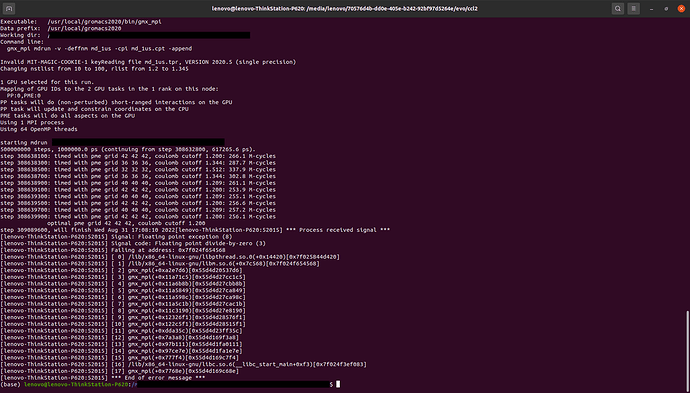Click the 'Executable: /usr/local/gromacs2020/bin/gmx_mpi' line
Screen dimensions: 690x393
[81, 22]
